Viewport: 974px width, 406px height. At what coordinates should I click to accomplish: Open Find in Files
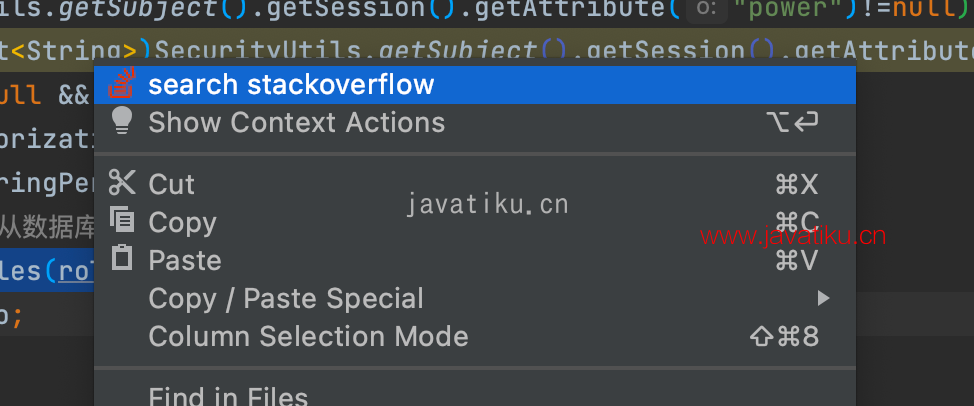pyautogui.click(x=228, y=396)
